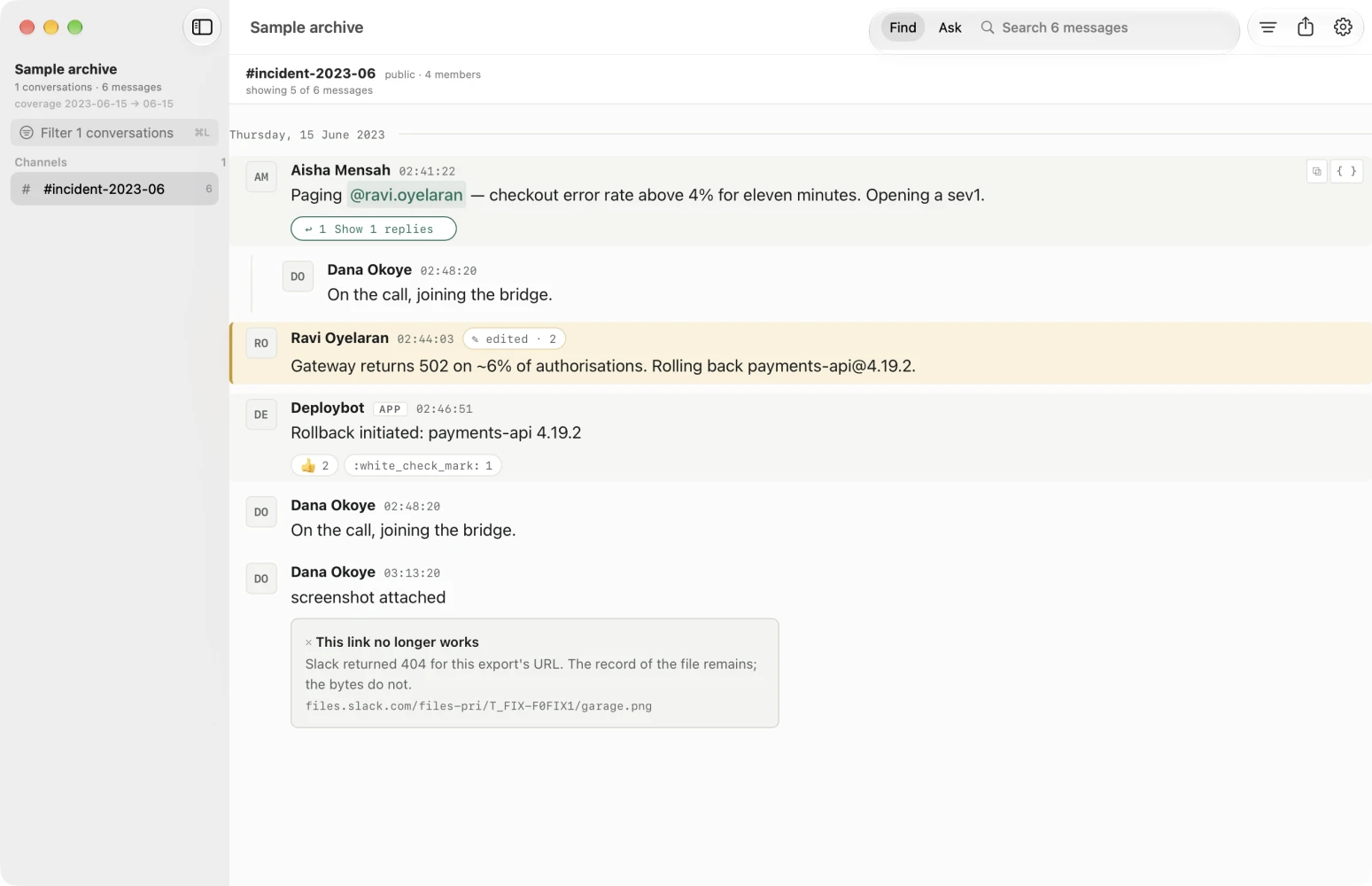Open the filter lines toolbar icon

point(1268,27)
